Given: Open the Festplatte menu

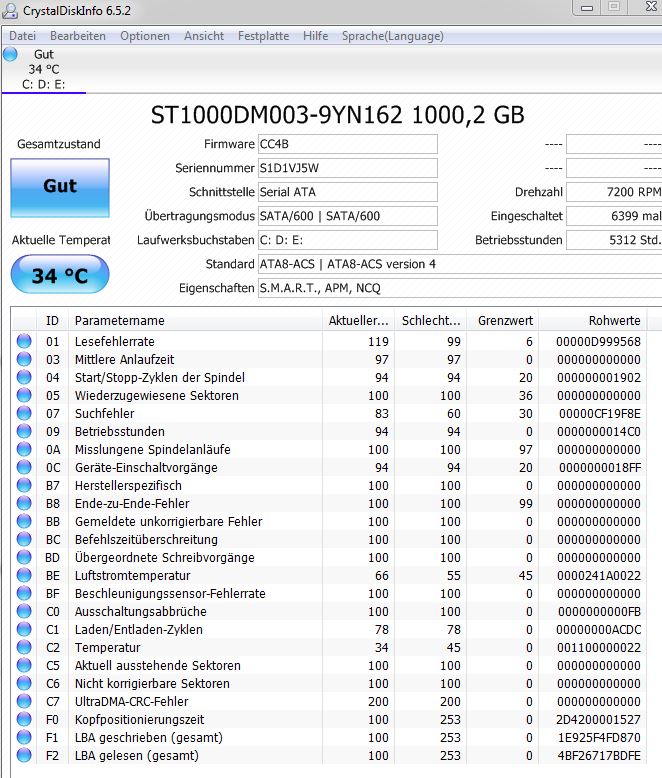Looking at the screenshot, I should (264, 36).
